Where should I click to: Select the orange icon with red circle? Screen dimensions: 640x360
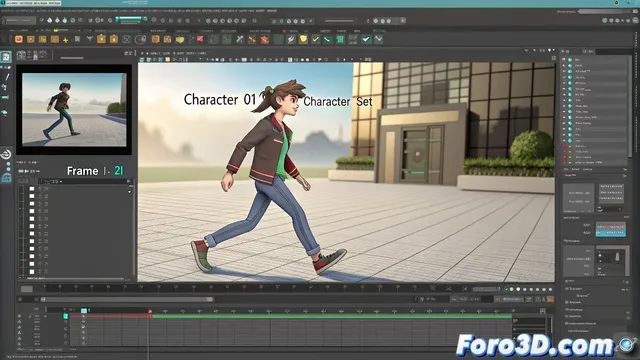coord(19,39)
